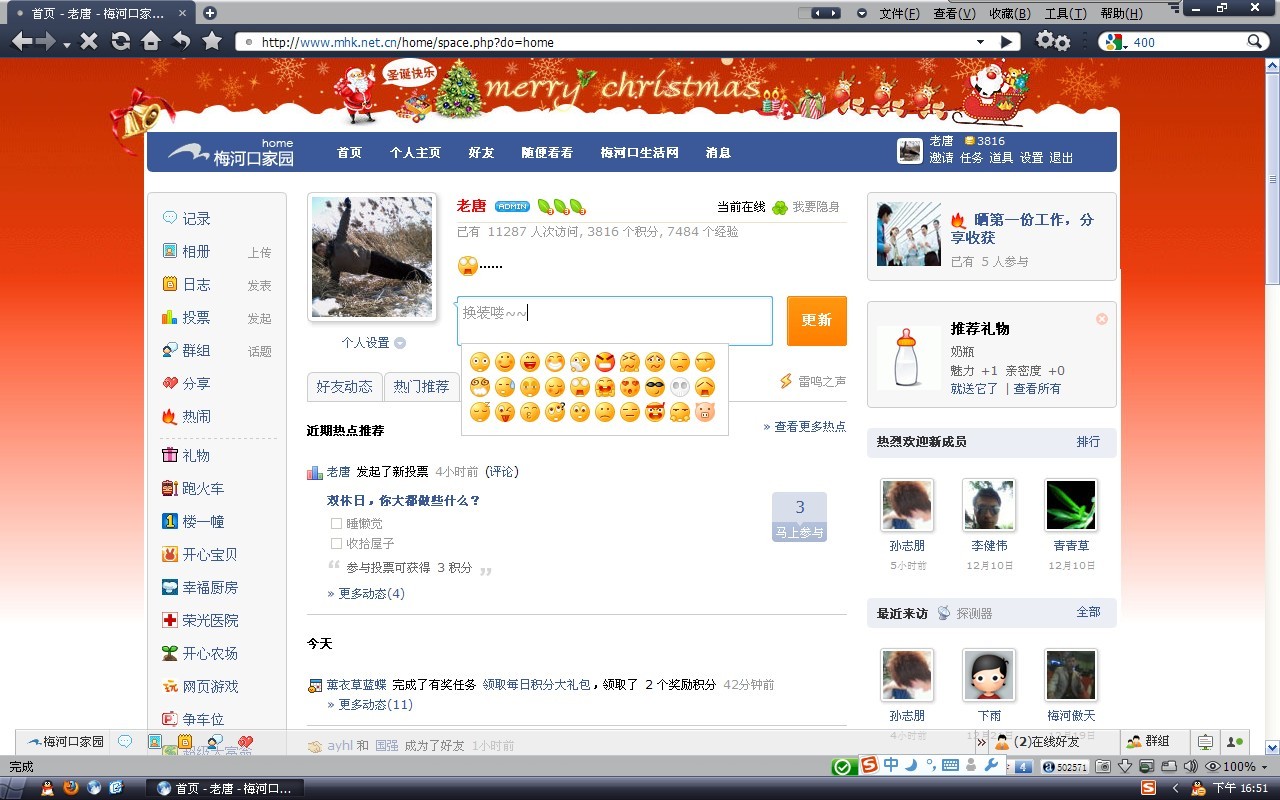Click the browser forward arrow

(x=46, y=42)
